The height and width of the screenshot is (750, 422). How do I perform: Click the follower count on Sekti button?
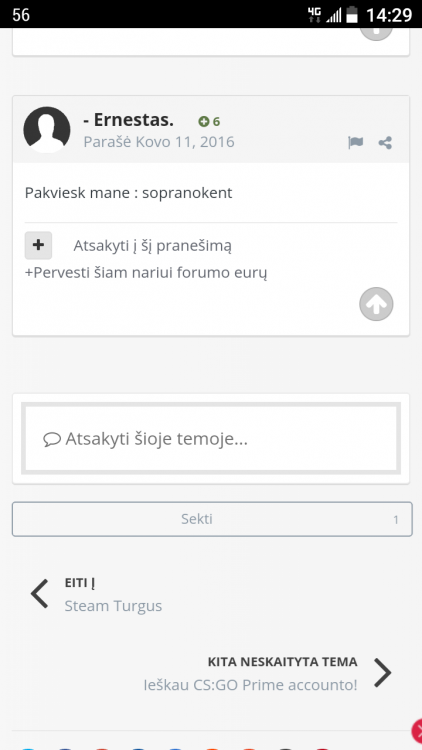coord(396,519)
